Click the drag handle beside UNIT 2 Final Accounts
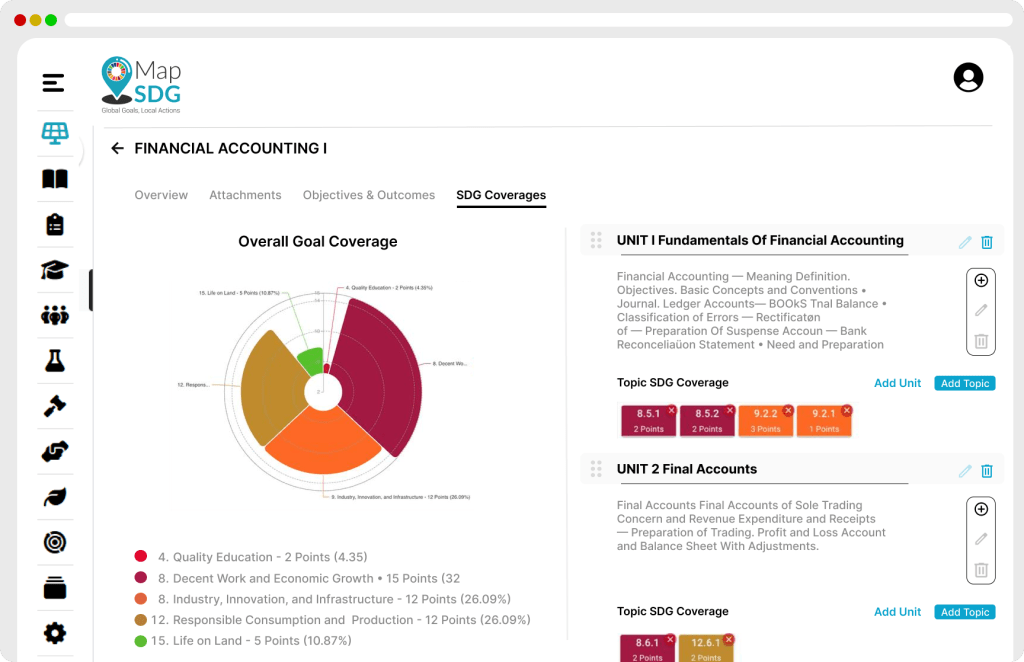1024x662 pixels. [596, 469]
